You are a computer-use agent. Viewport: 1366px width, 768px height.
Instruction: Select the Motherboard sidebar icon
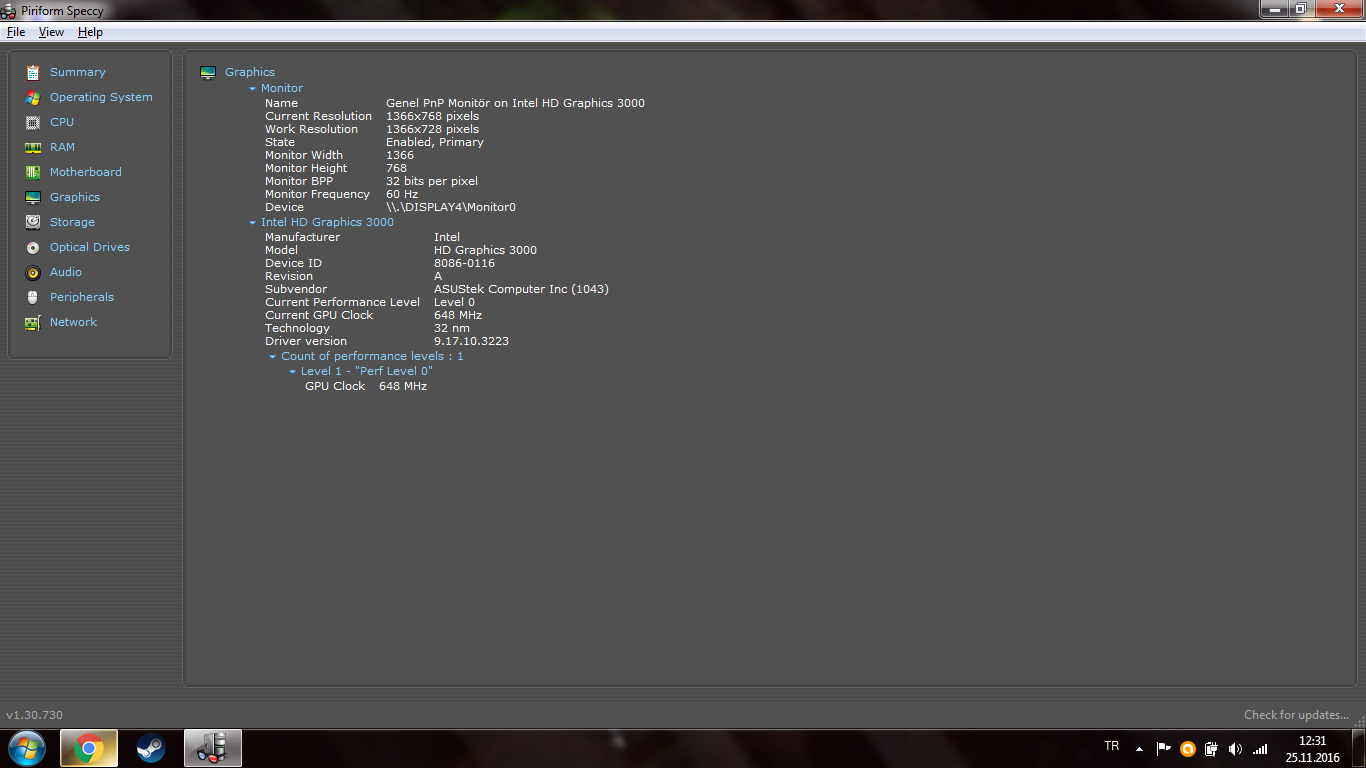click(x=33, y=172)
